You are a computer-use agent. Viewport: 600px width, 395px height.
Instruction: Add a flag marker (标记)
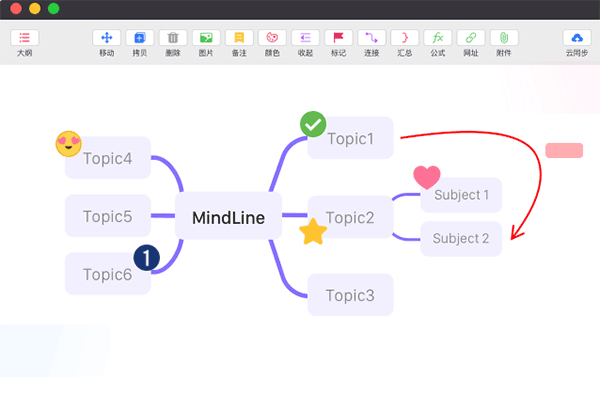pos(338,38)
